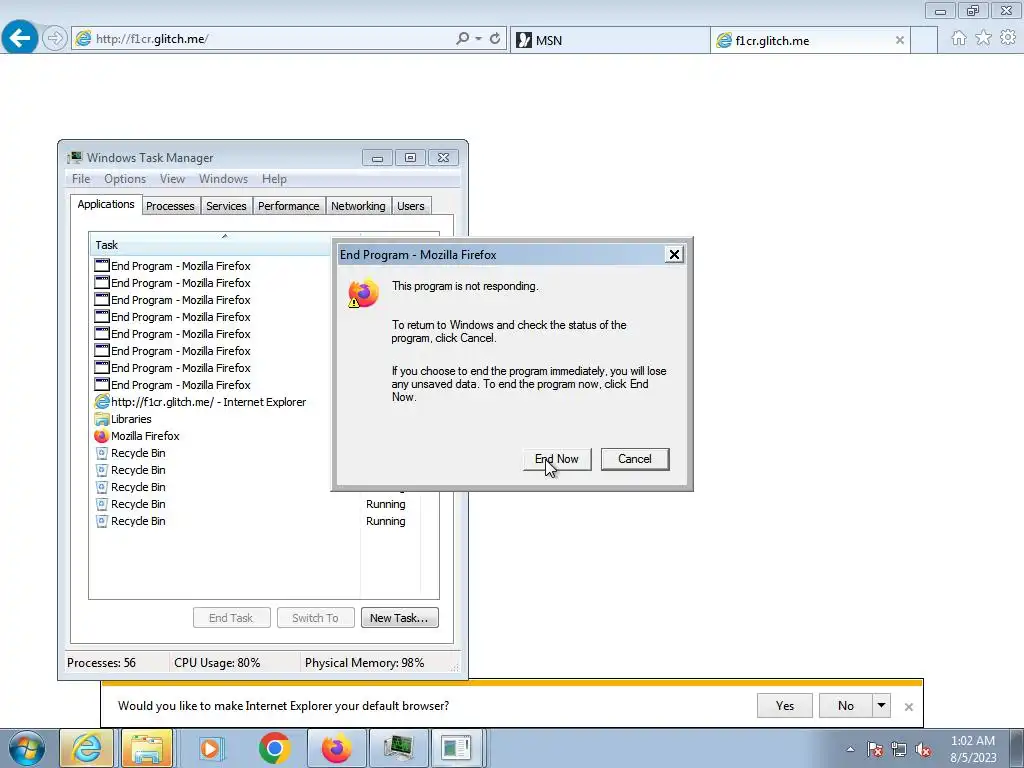Click the Switch To button
Screen dimensions: 1024x768
(315, 618)
